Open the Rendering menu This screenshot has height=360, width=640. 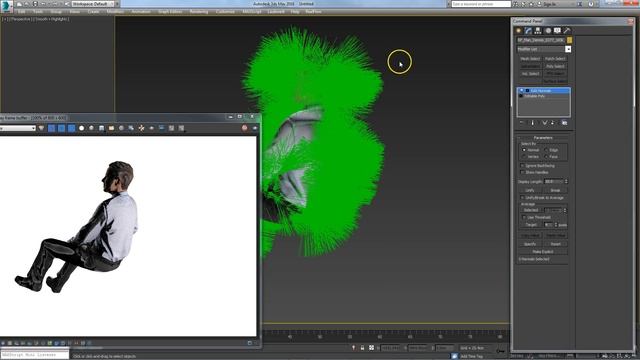click(x=199, y=12)
